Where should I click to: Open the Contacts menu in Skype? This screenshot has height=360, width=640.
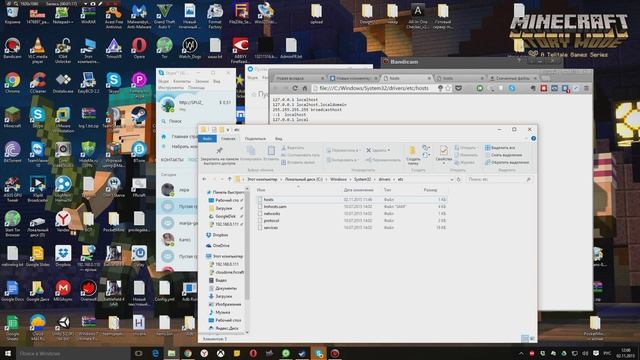point(182,82)
